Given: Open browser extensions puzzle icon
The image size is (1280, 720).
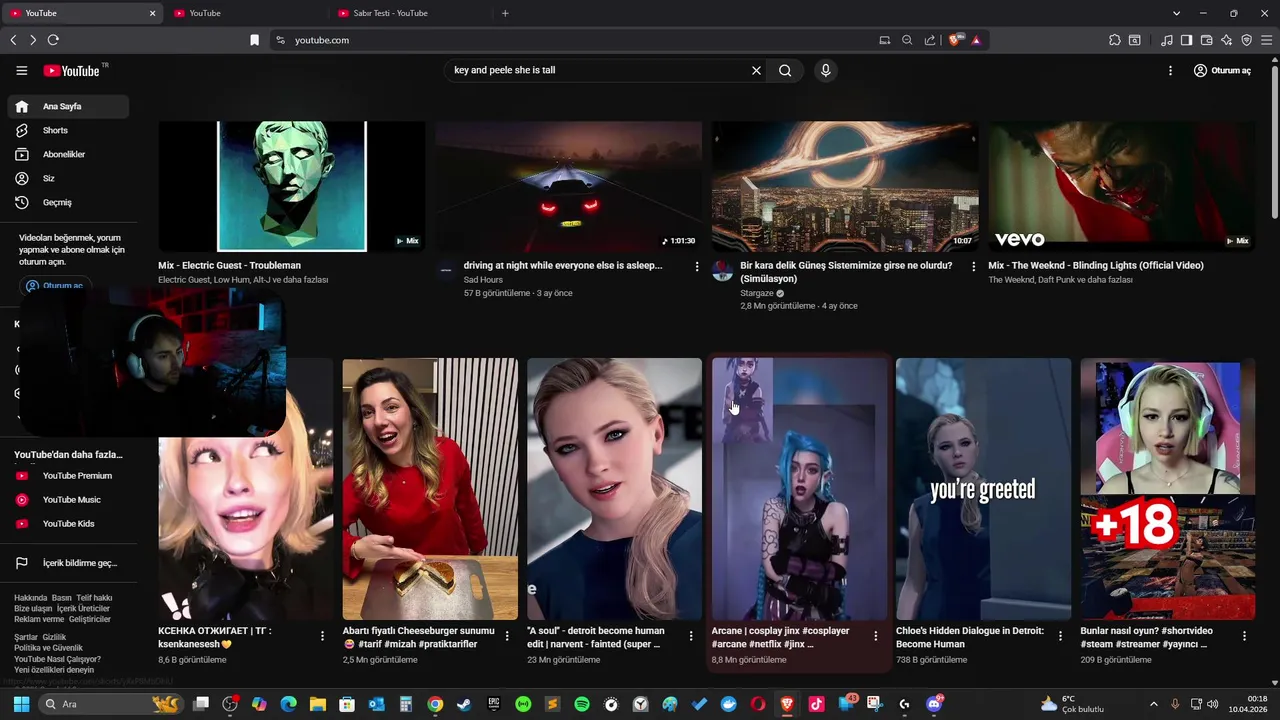Looking at the screenshot, I should 1115,40.
